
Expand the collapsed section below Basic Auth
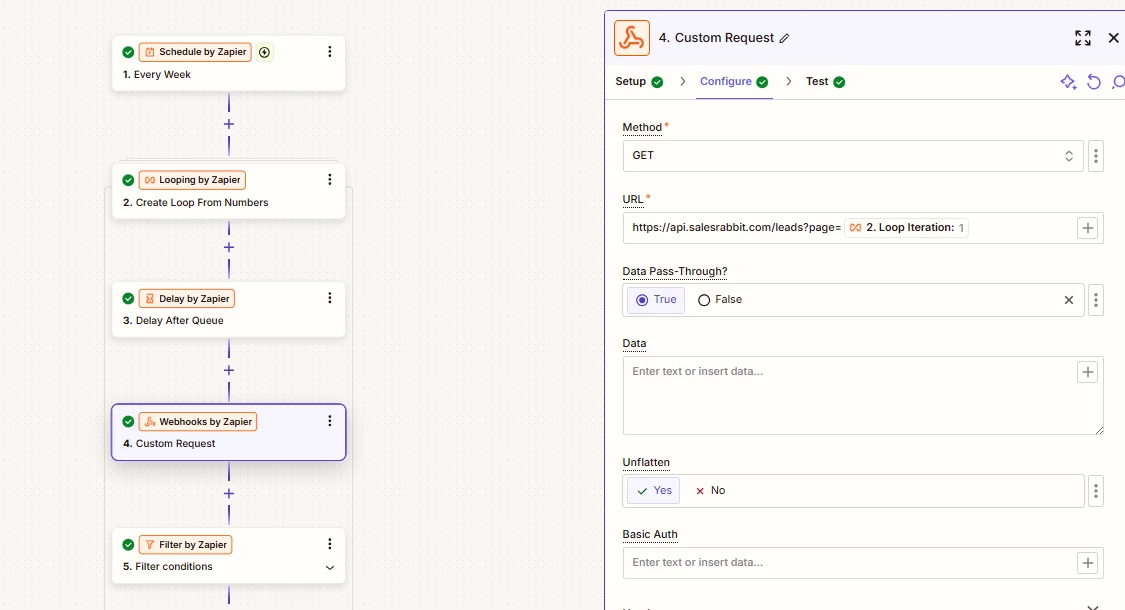point(1092,606)
